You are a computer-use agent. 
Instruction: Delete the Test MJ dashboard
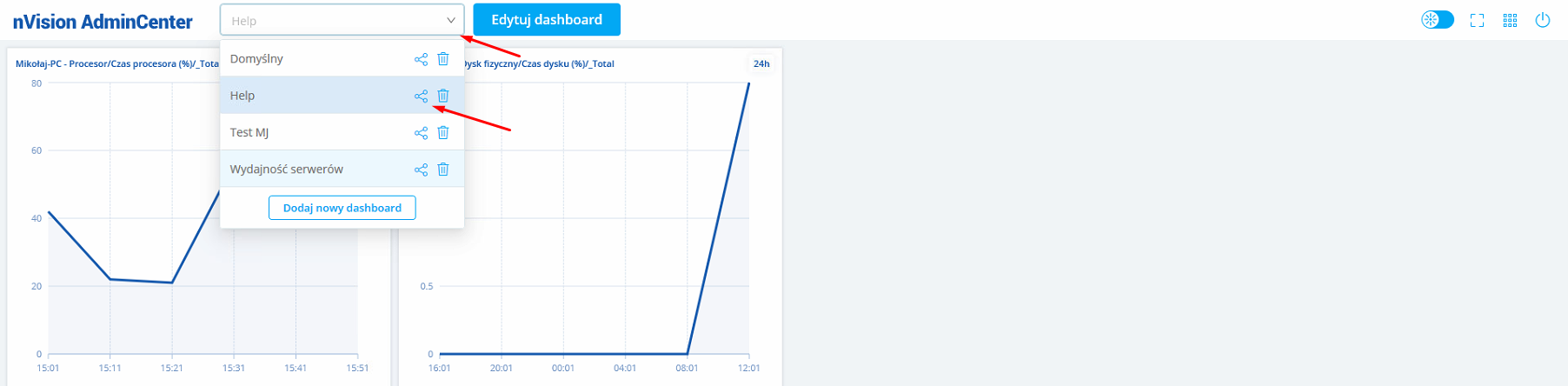point(443,133)
